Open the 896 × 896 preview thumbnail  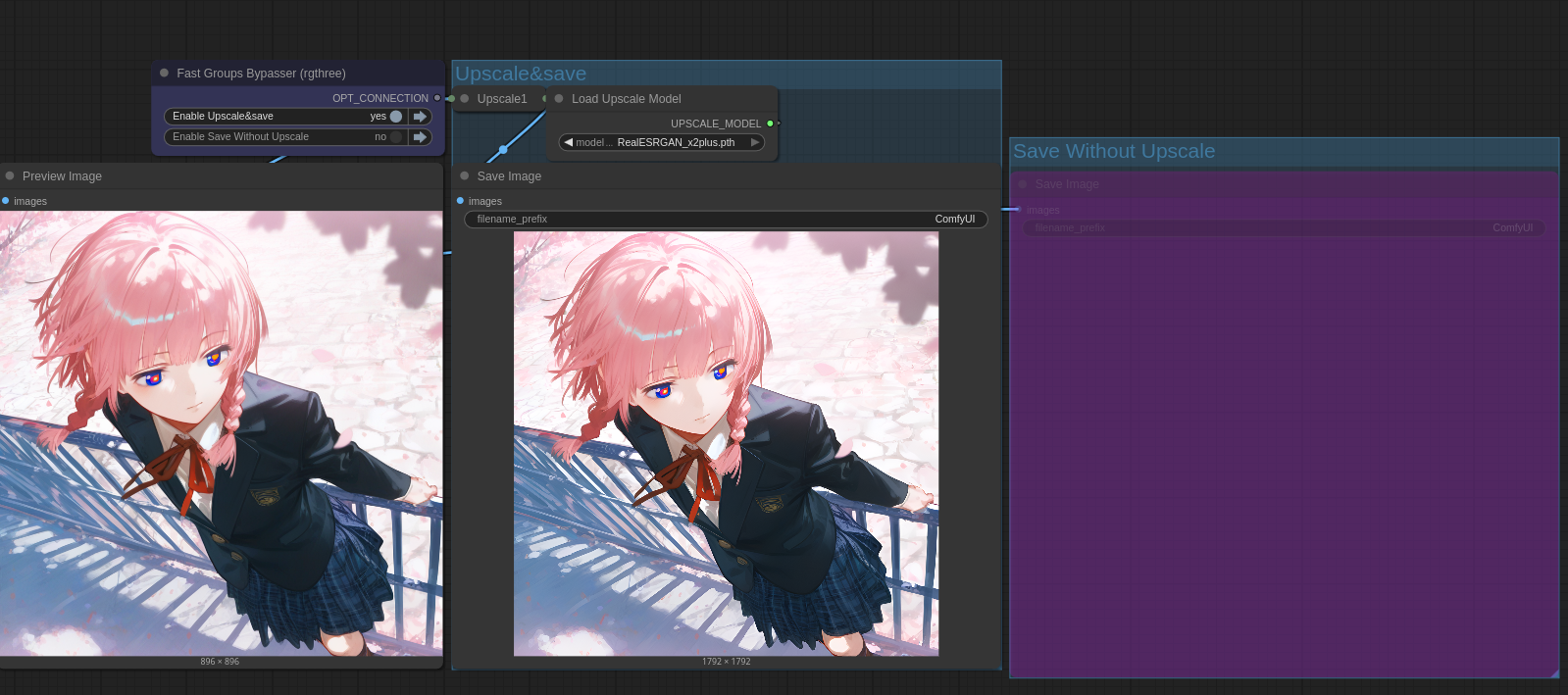coord(222,433)
